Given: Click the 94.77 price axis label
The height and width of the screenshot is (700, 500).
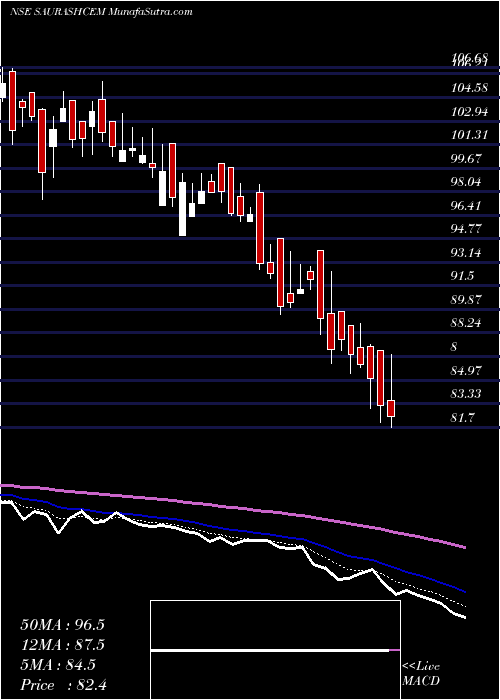Looking at the screenshot, I should pyautogui.click(x=467, y=229).
